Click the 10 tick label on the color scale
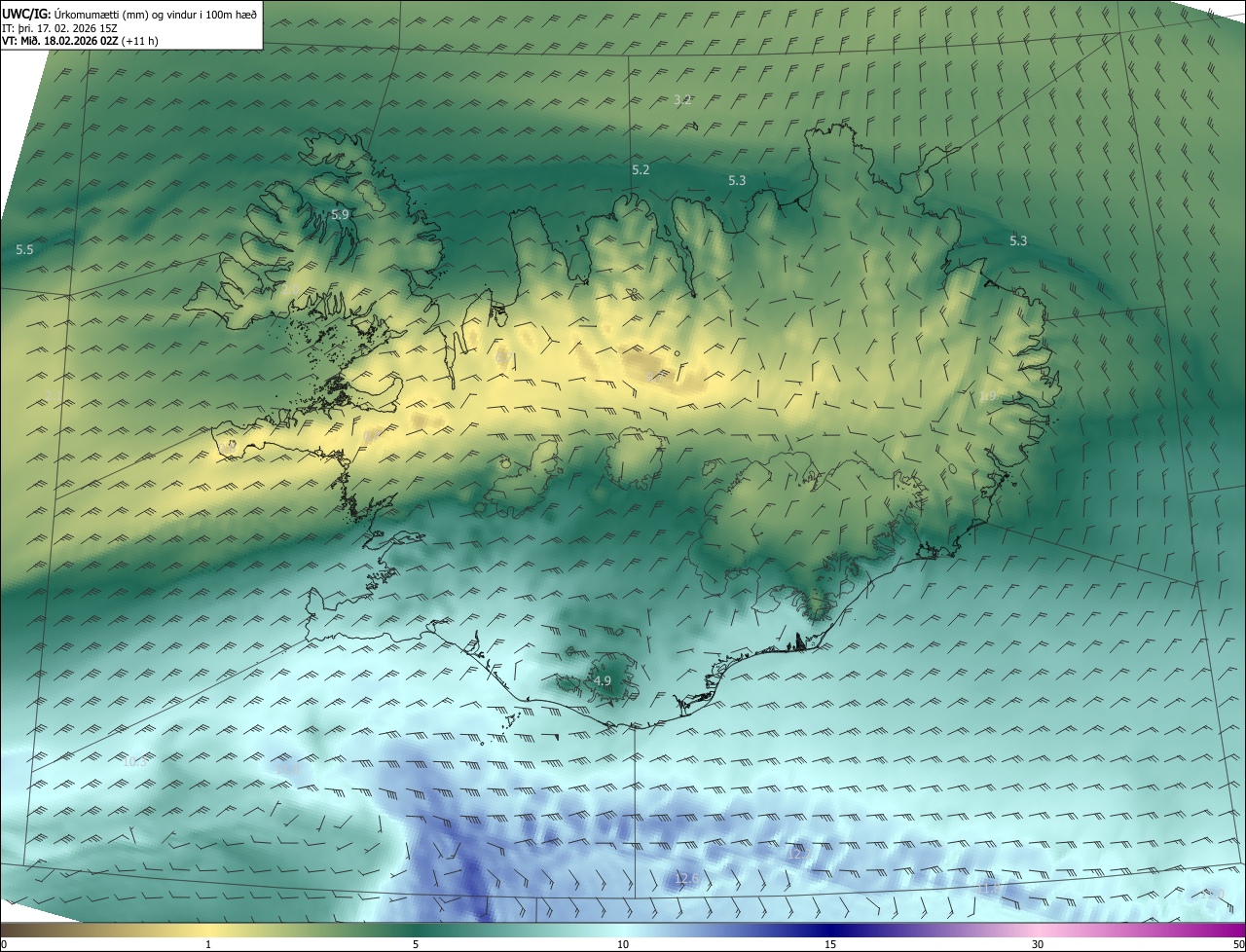 623,944
